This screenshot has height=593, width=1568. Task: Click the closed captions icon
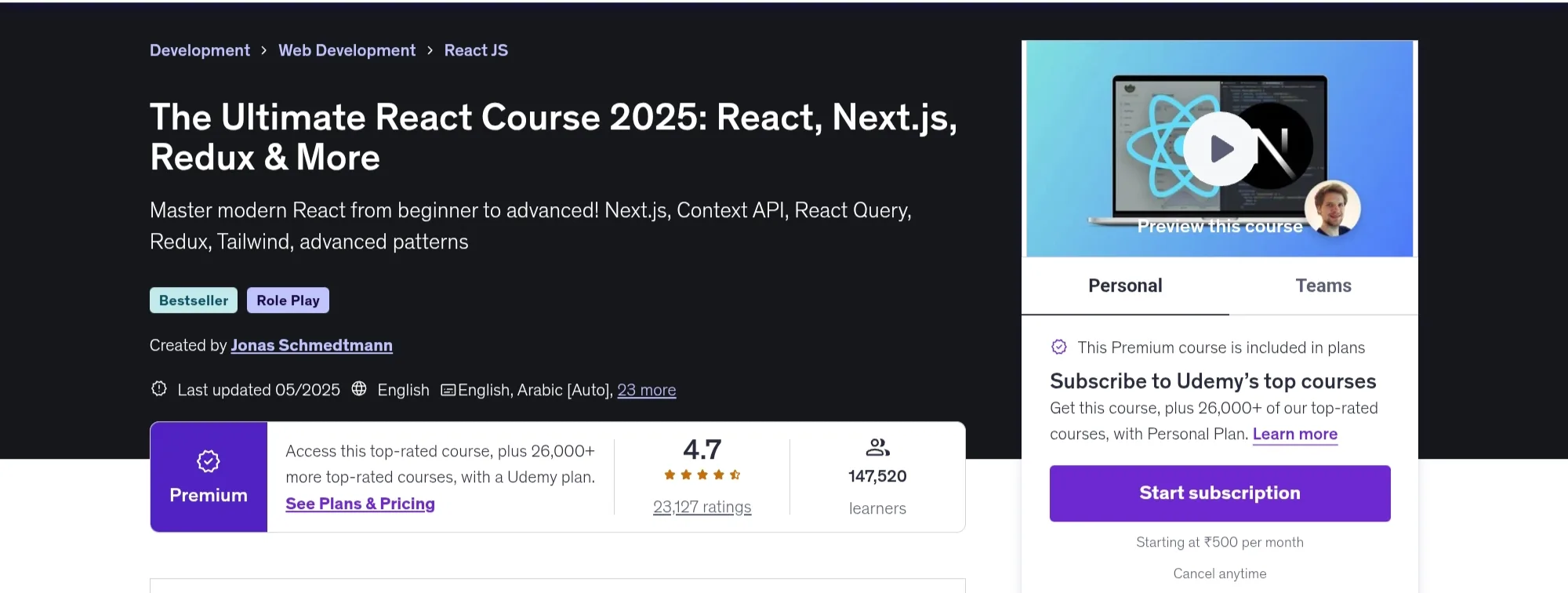click(x=448, y=390)
